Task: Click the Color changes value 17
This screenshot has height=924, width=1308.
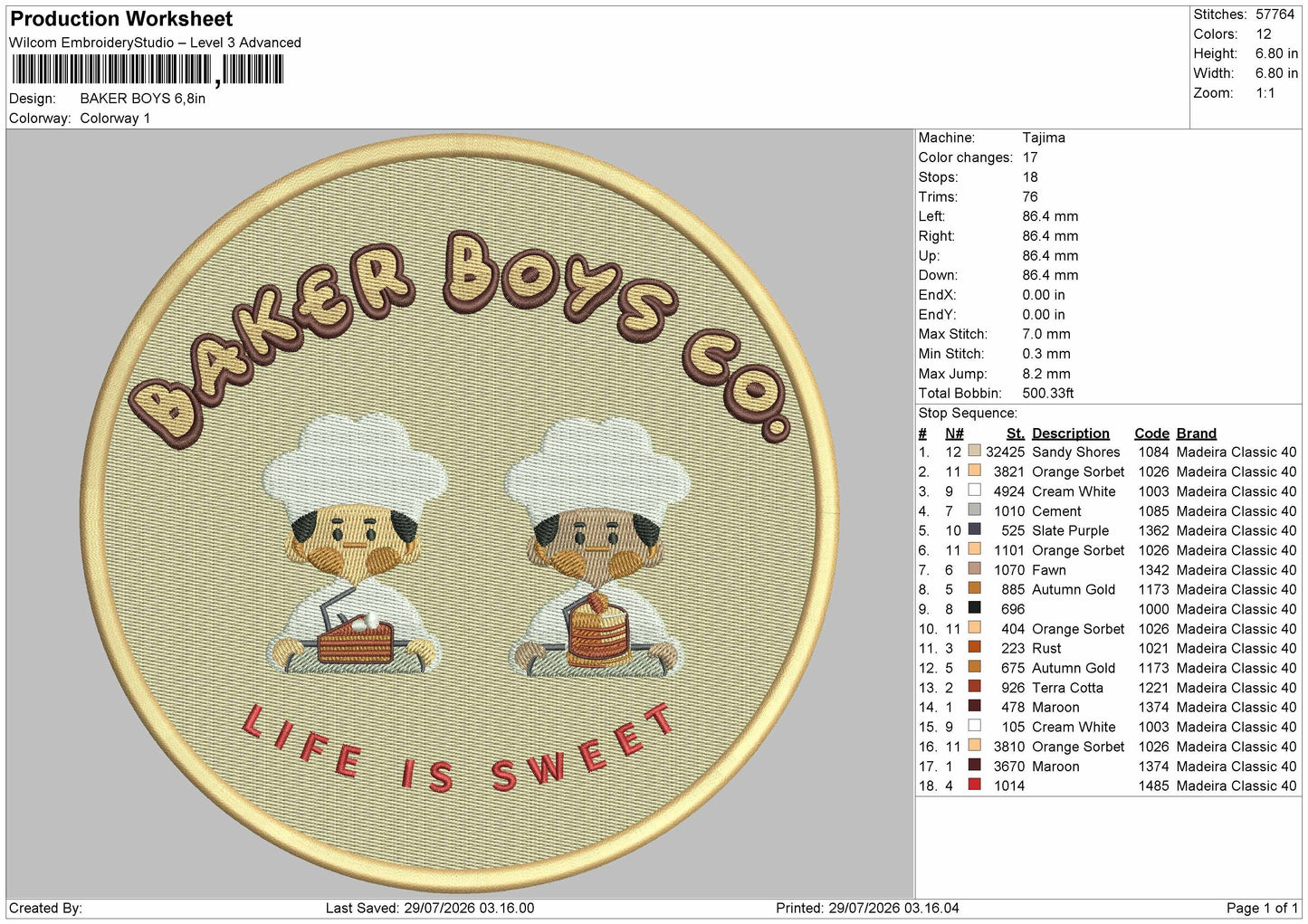Action: [1030, 157]
